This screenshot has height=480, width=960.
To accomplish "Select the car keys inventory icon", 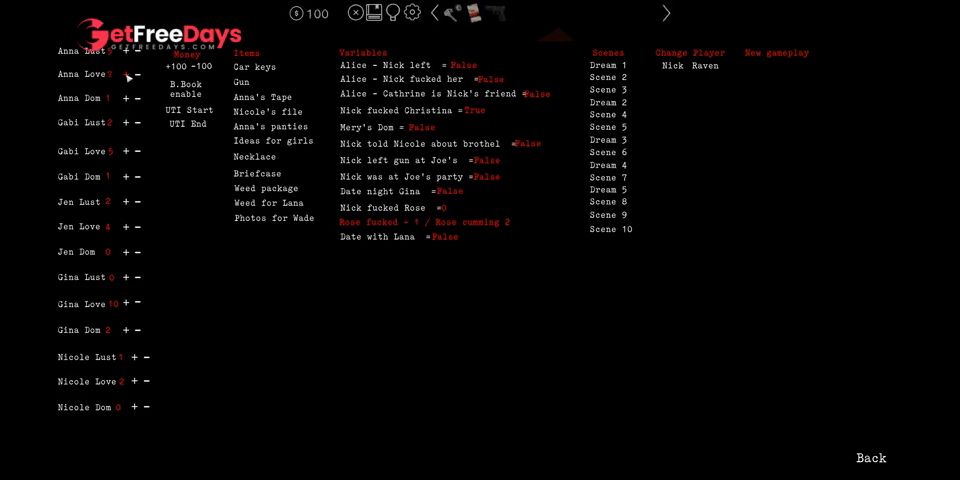I will click(453, 13).
